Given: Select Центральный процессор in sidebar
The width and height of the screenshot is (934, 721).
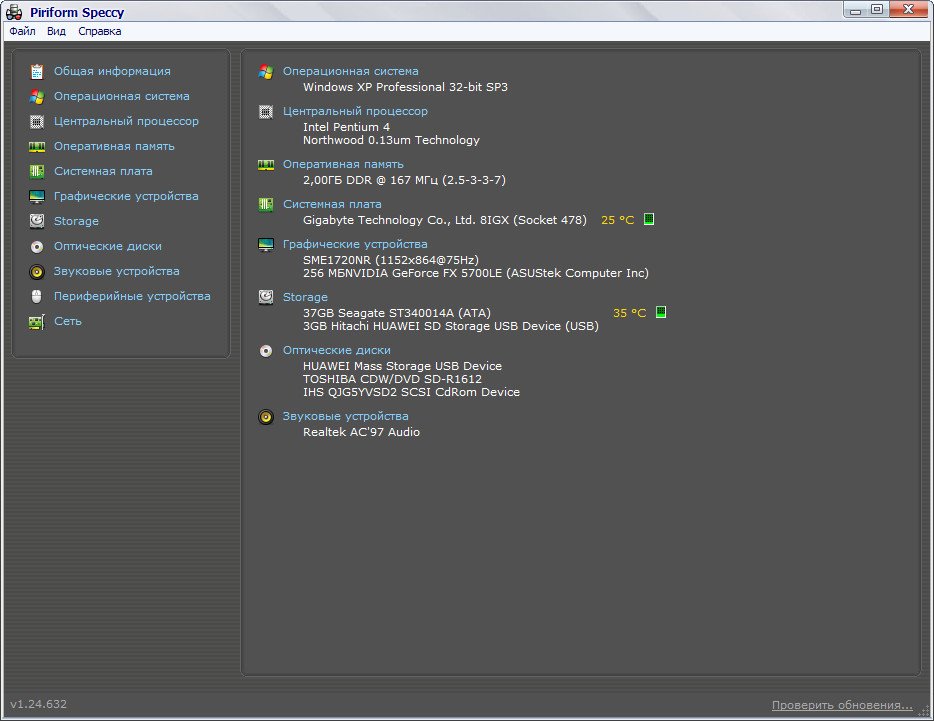Looking at the screenshot, I should click(126, 121).
